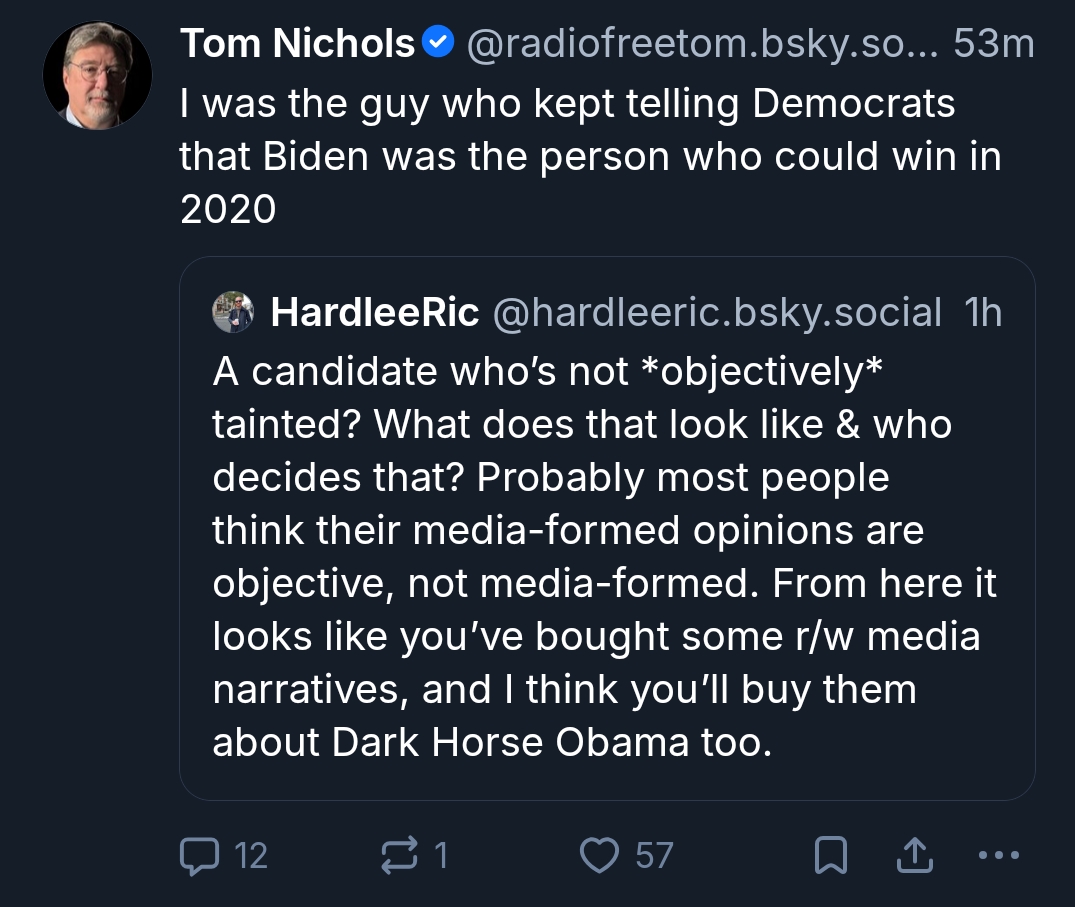Screen dimensions: 1075x907
Task: Bookmark this post
Action: pos(832,856)
